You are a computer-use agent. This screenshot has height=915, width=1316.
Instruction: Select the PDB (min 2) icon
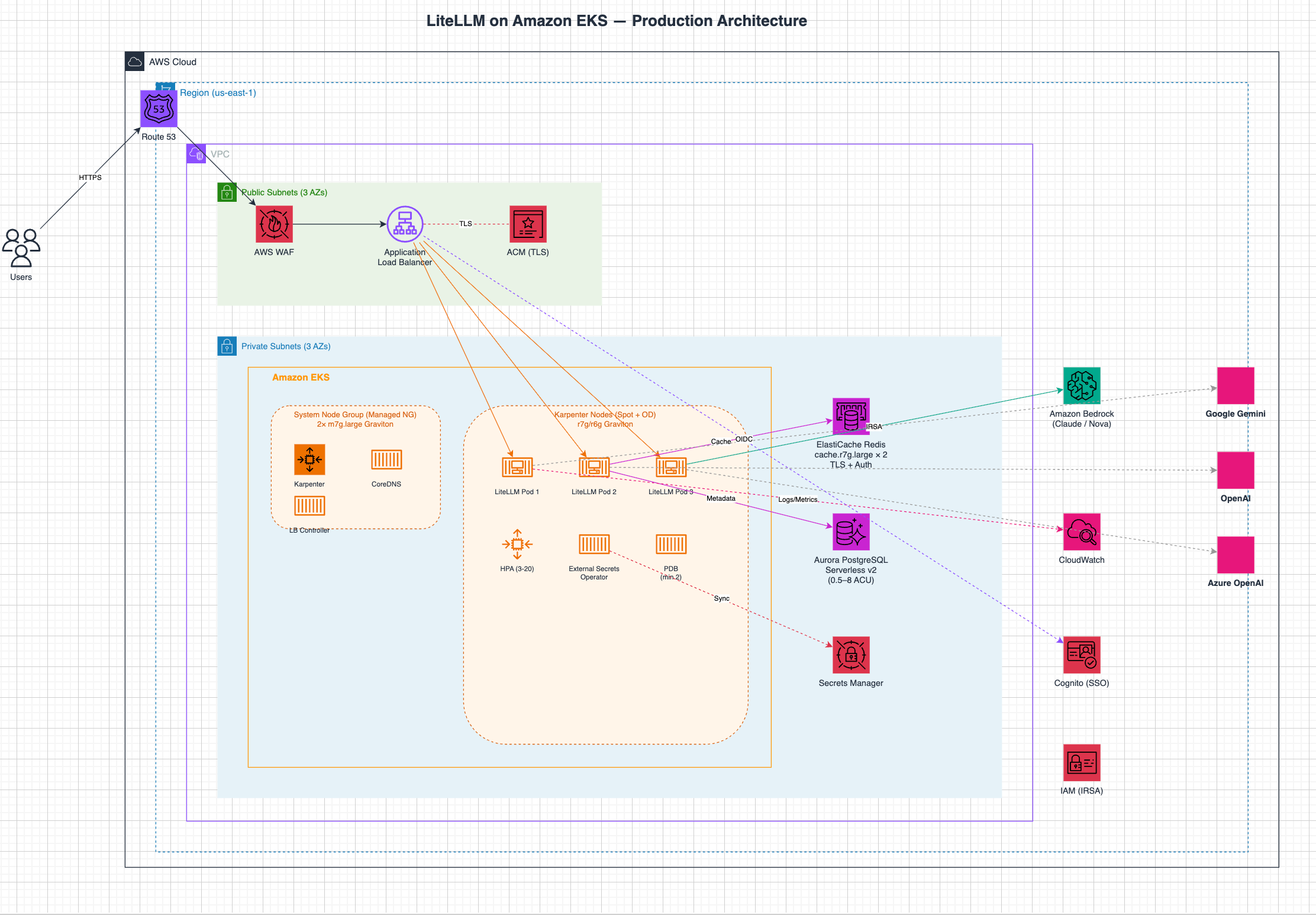tap(671, 544)
